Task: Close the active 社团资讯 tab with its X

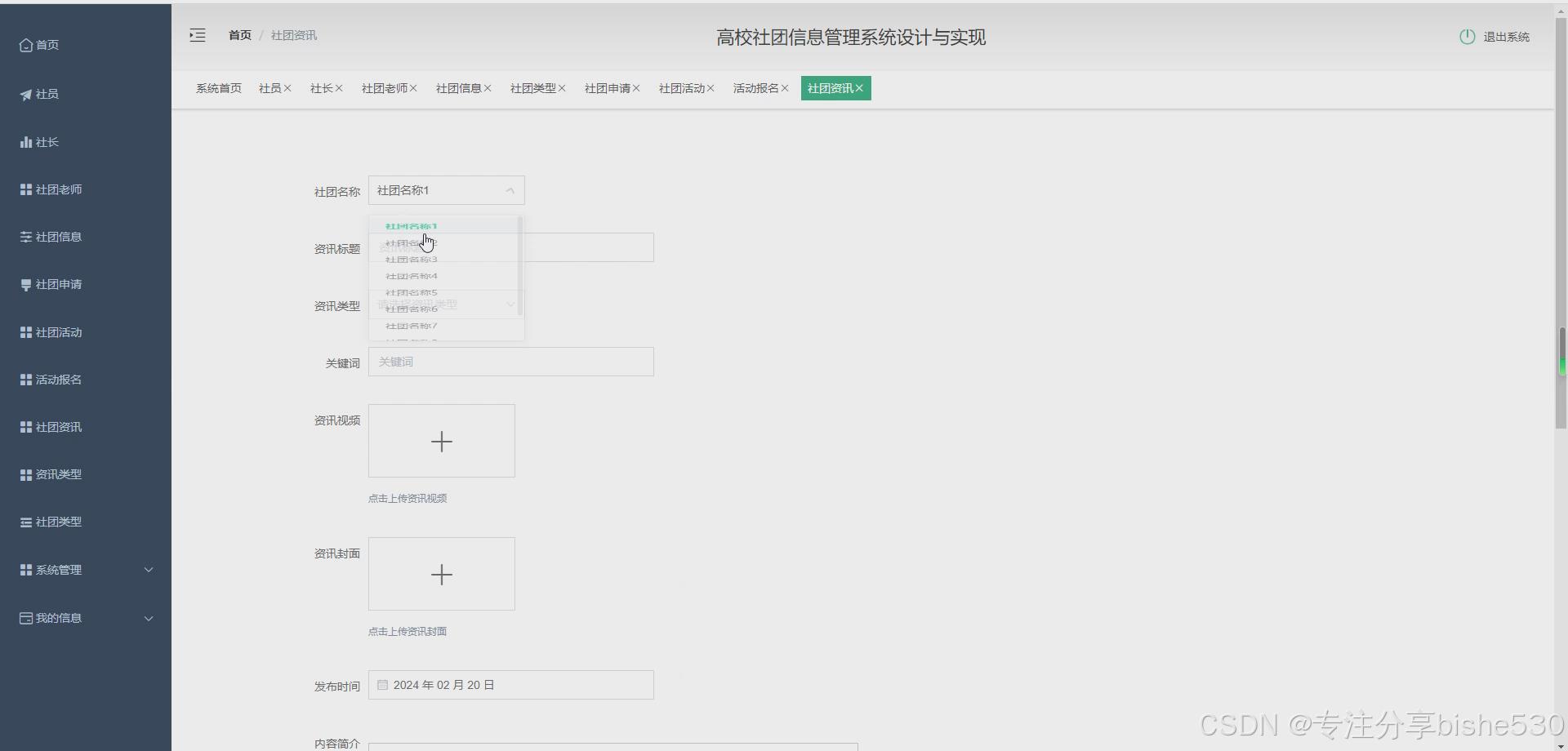Action: pyautogui.click(x=859, y=88)
